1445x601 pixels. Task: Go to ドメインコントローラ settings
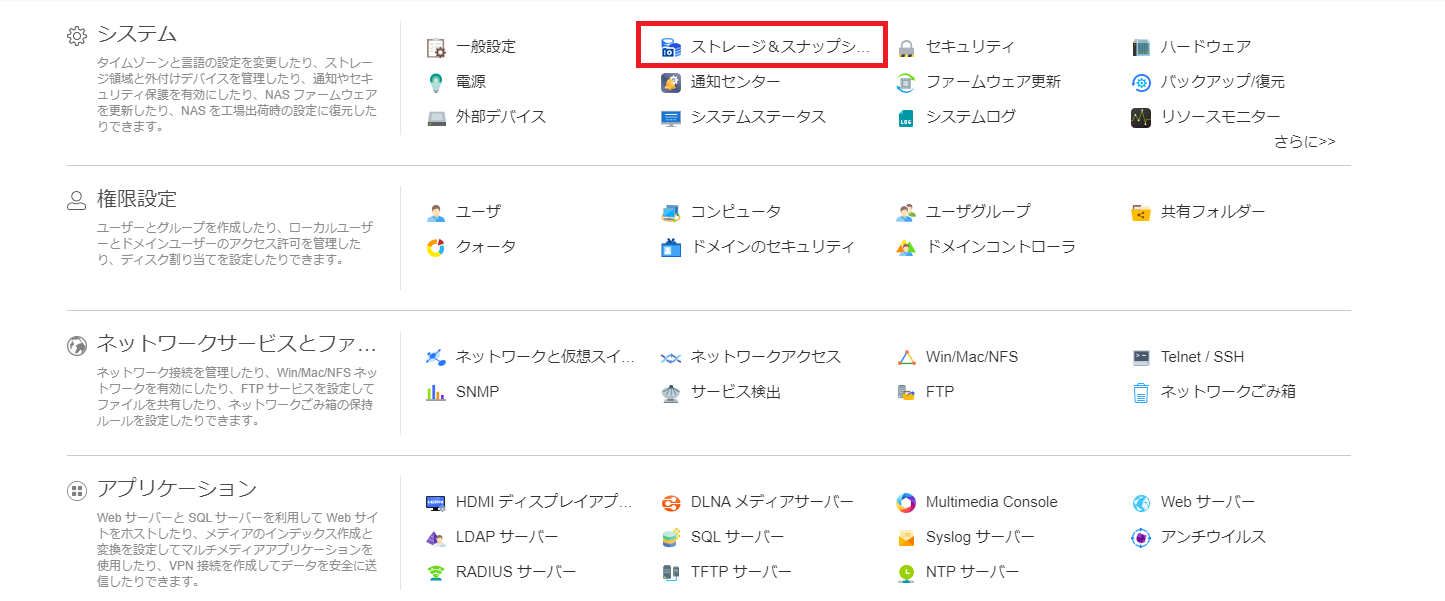point(1000,247)
